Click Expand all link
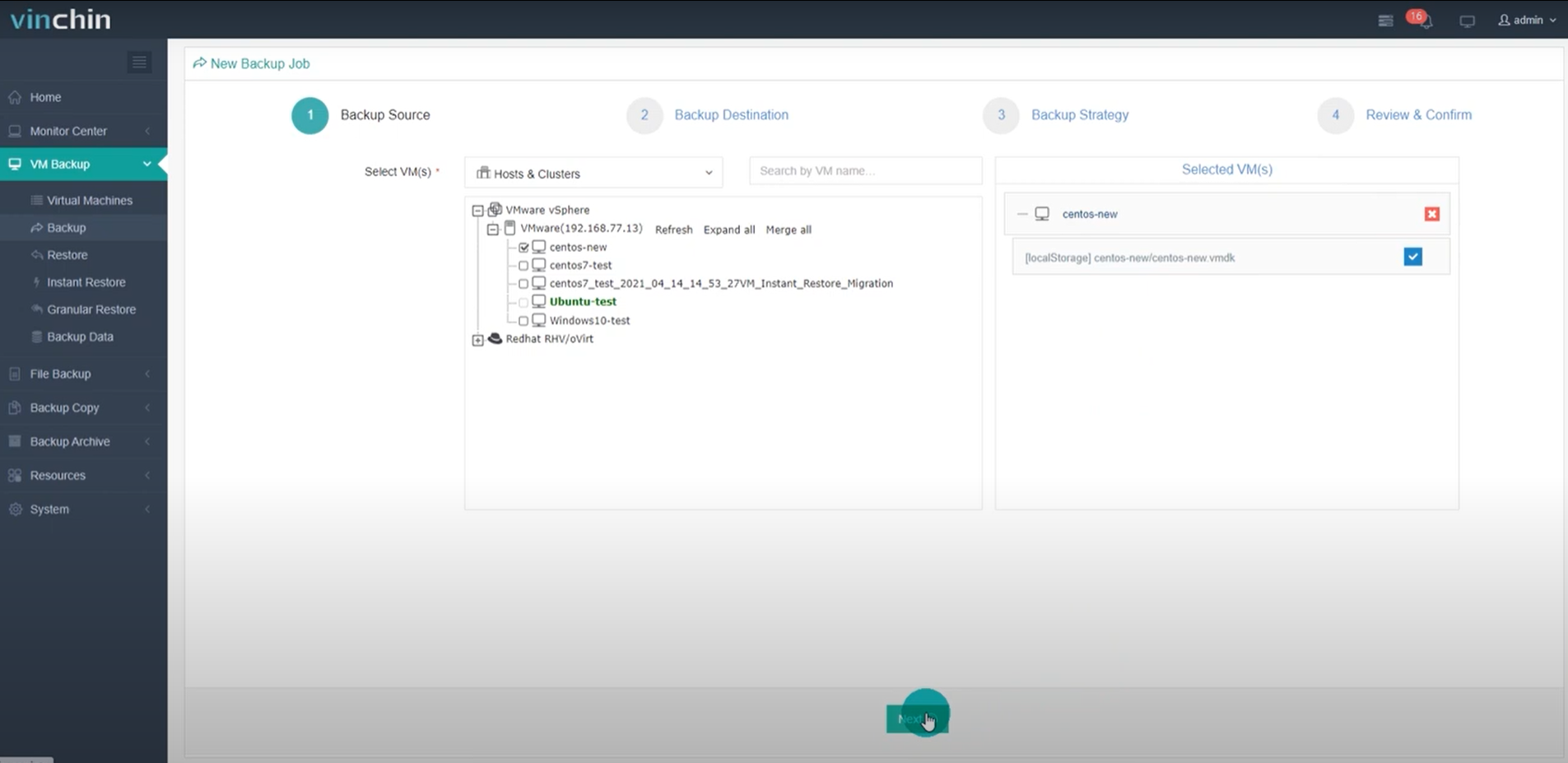 click(x=729, y=230)
